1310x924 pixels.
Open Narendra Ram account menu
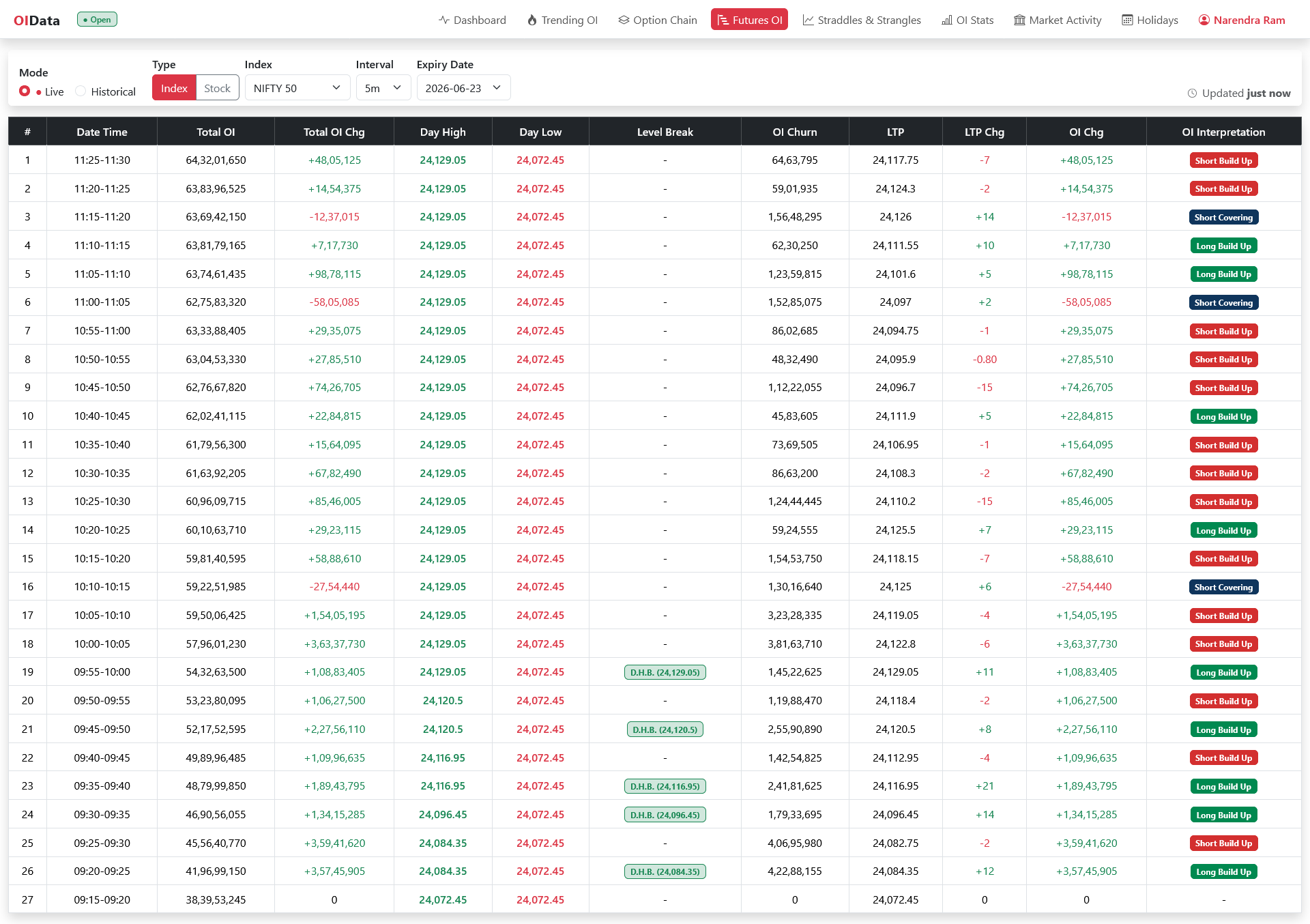tap(1242, 20)
